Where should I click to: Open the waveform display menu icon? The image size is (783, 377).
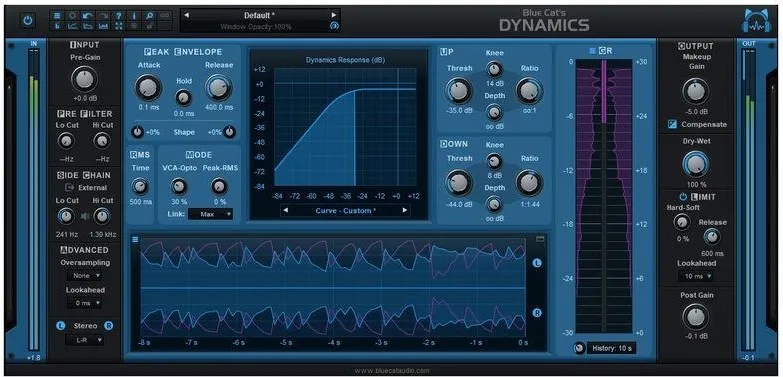[x=135, y=239]
